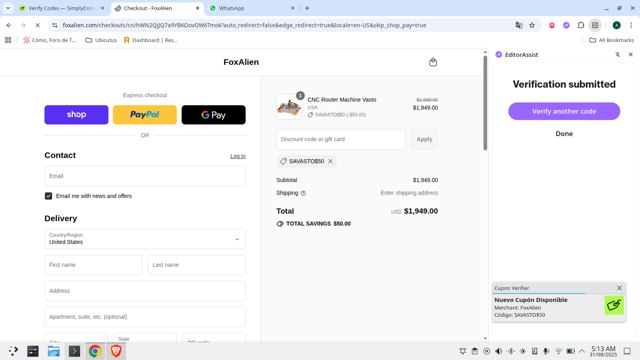Open clock showing 5:13 AM
Screen dimensions: 640x360
coord(603,351)
